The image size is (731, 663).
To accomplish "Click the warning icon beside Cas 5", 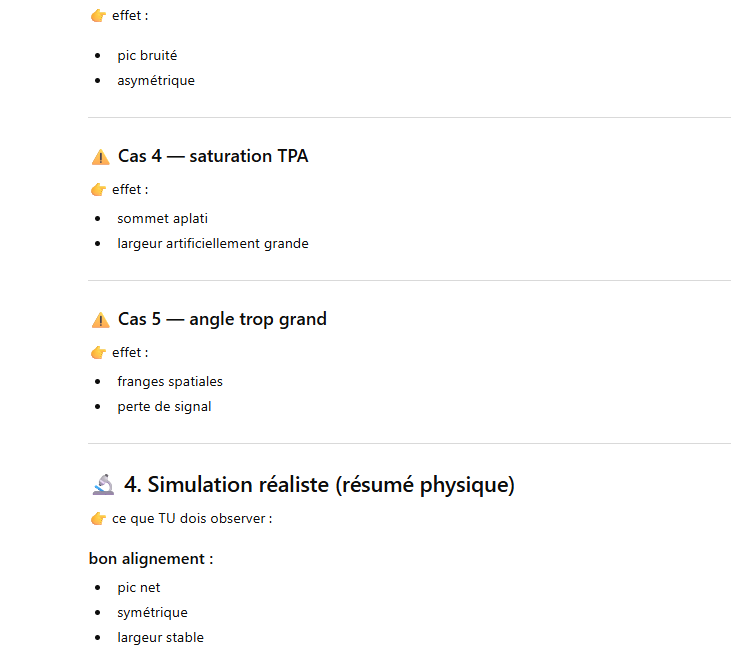I will pos(100,320).
